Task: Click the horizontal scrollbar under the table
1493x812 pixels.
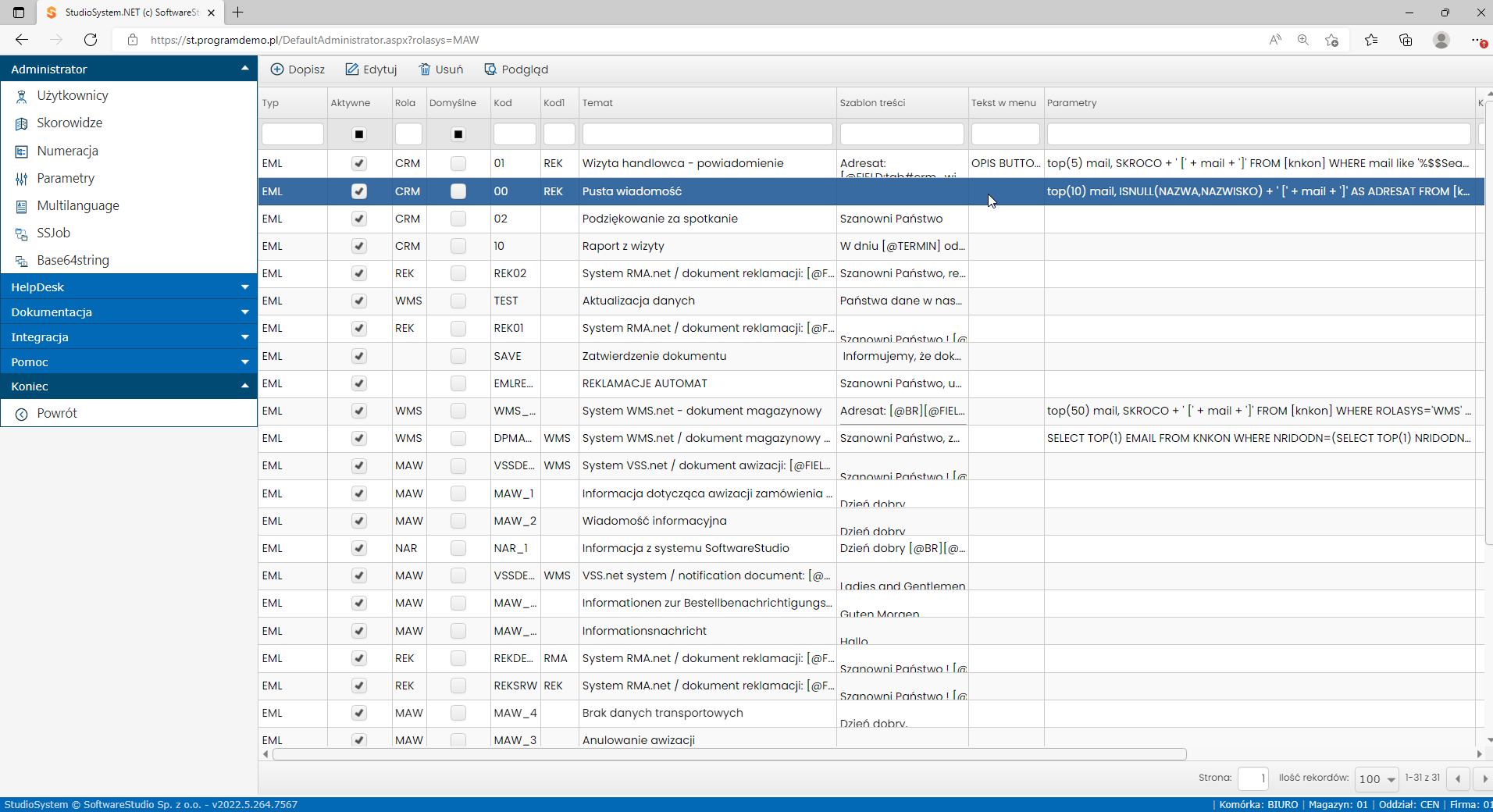Action: (x=729, y=754)
